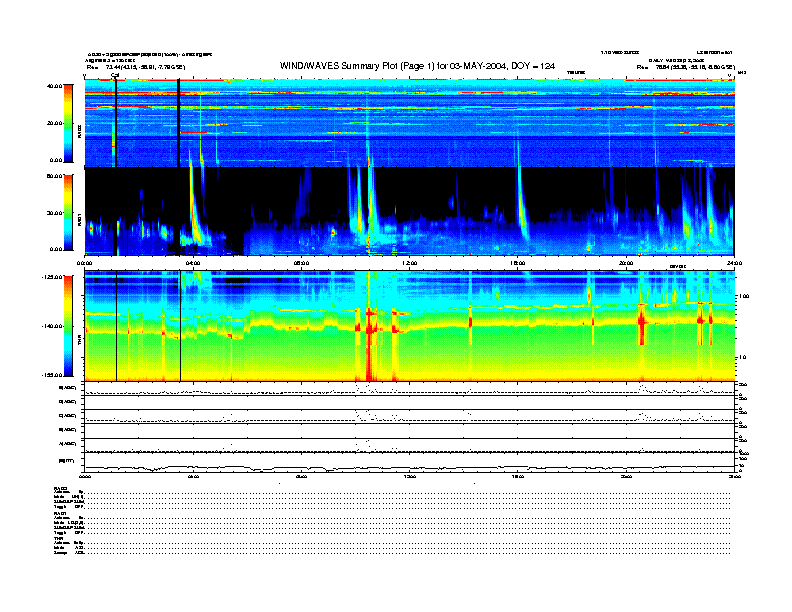
Task: Click the 04:00 tick label below RAD1 panel
Action: (193, 262)
